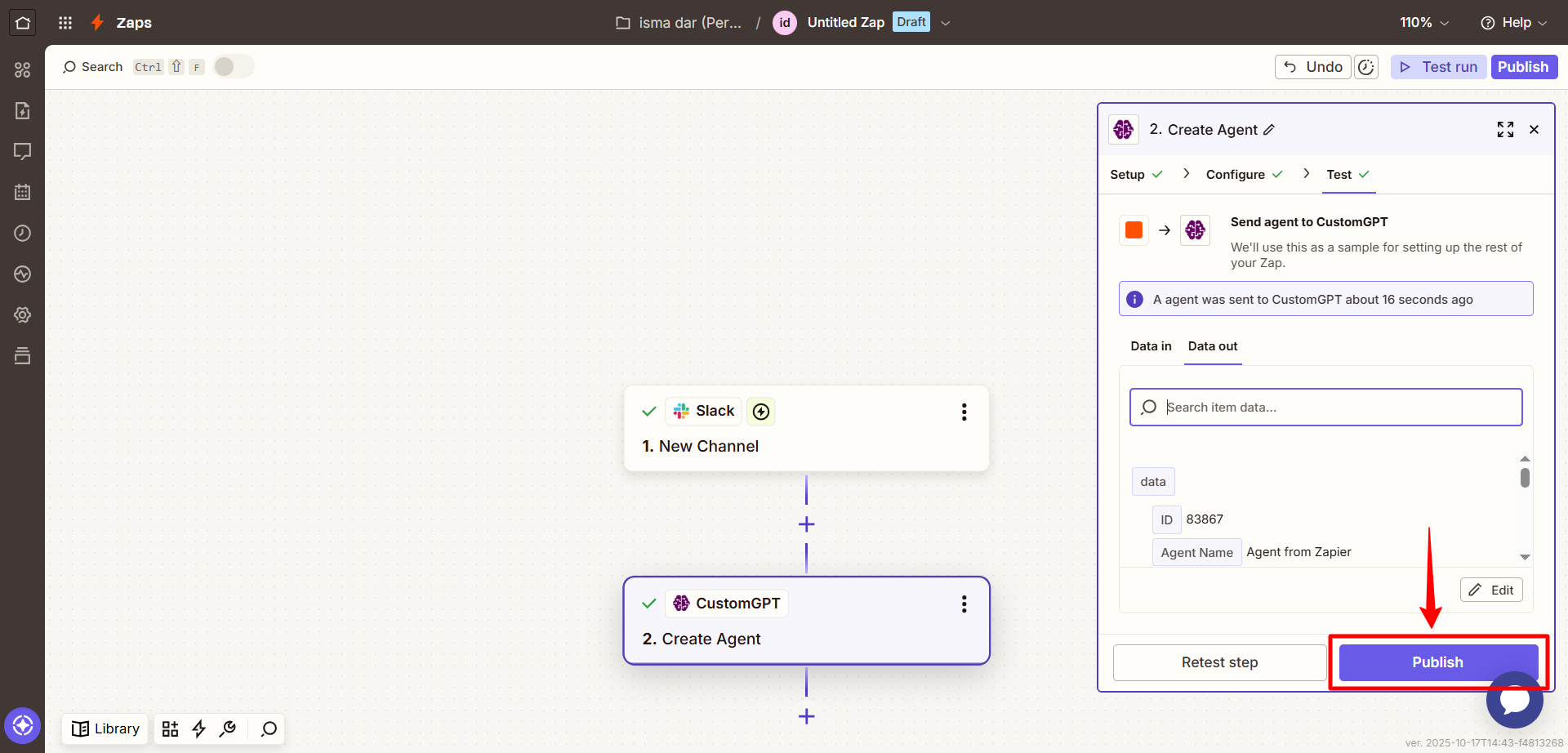The width and height of the screenshot is (1568, 753).
Task: Click the CustomGPT app icon in panel header
Action: pos(1124,130)
